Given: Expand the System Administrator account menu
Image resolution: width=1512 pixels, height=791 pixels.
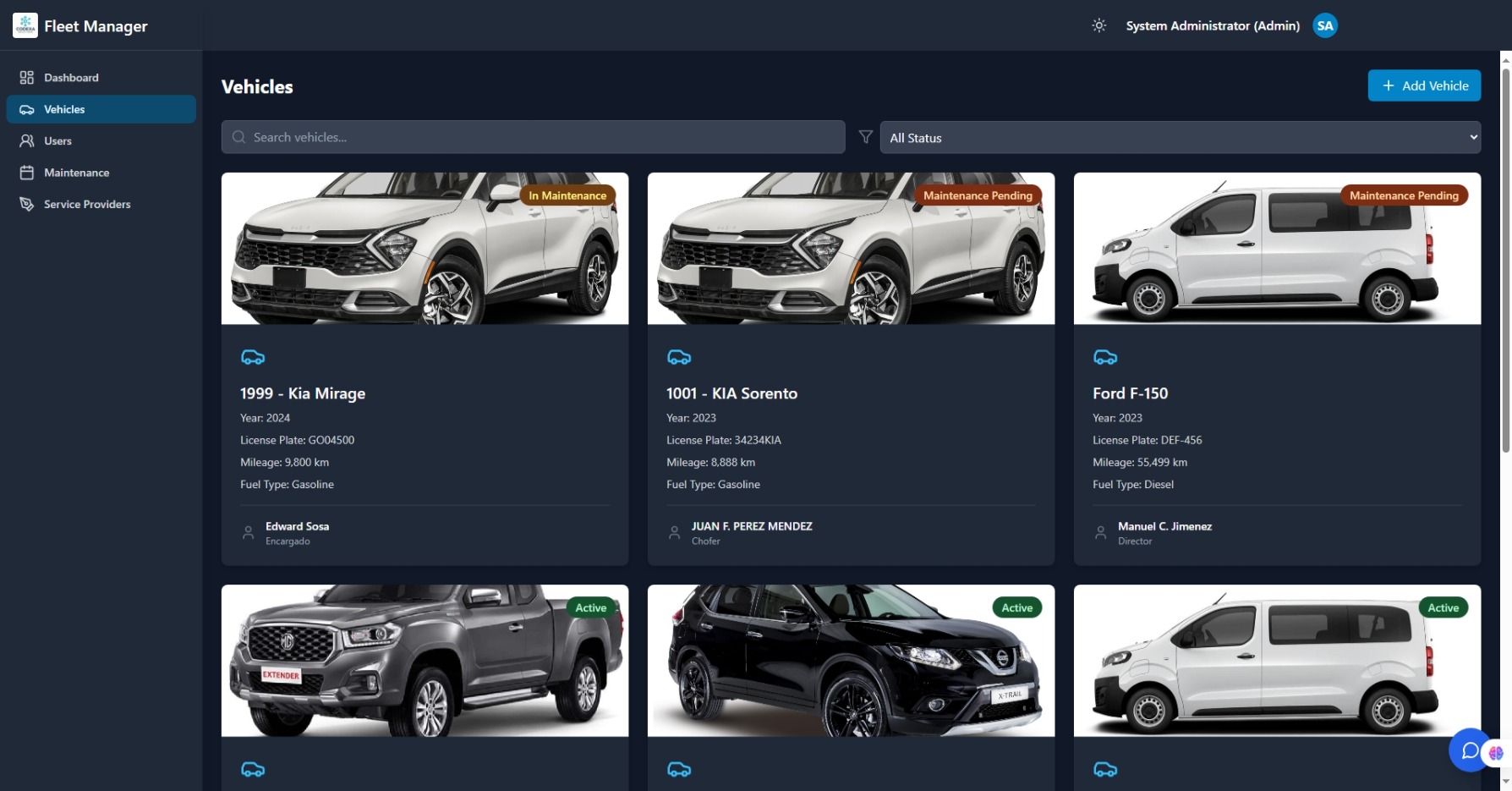Looking at the screenshot, I should click(x=1212, y=25).
